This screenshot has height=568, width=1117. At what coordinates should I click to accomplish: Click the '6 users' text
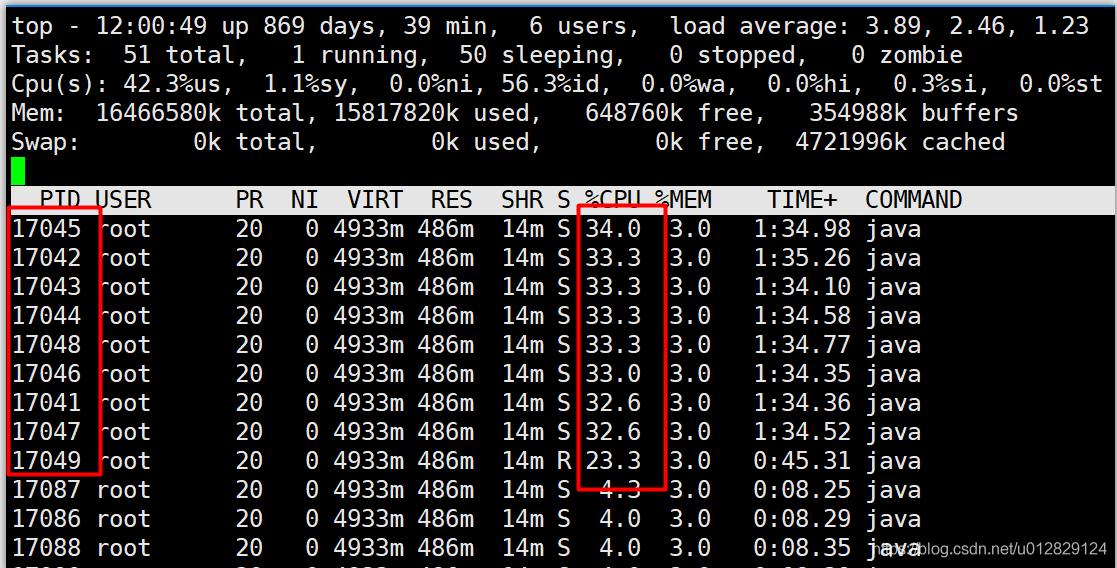578,26
